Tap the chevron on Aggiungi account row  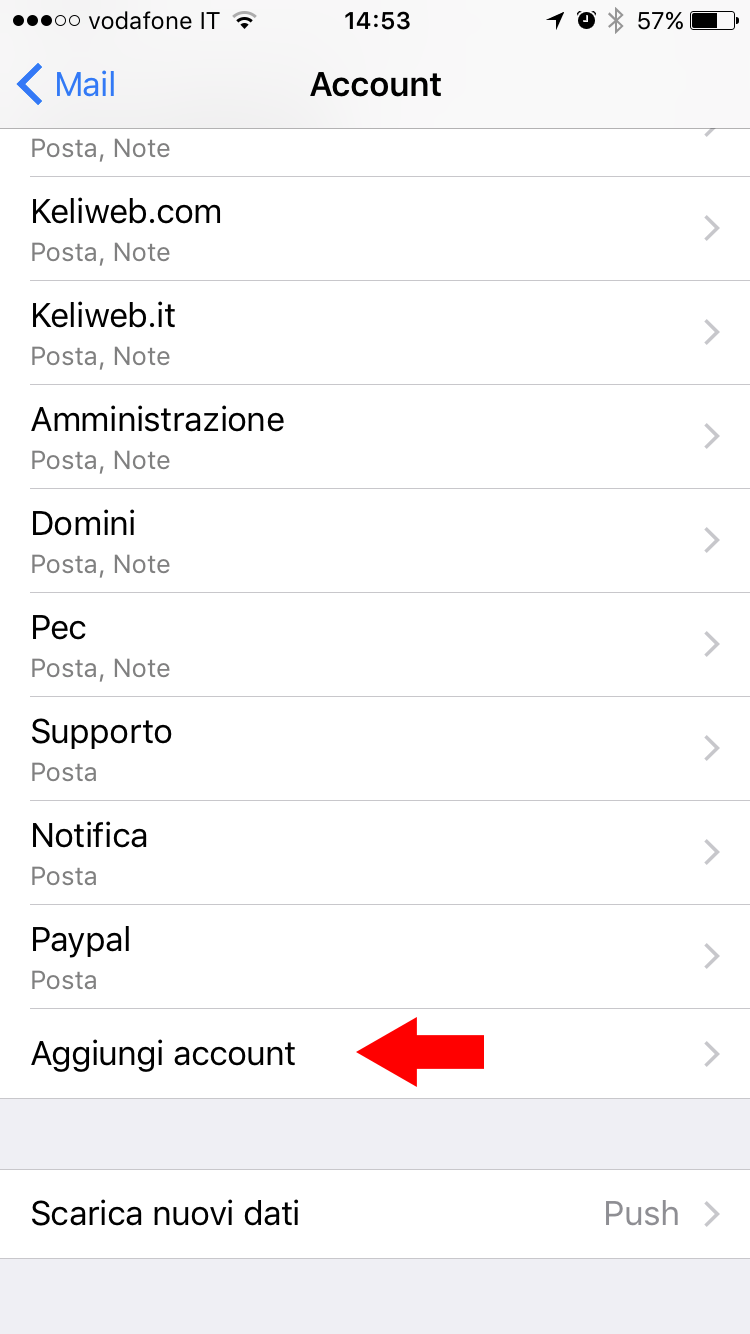[x=712, y=1053]
